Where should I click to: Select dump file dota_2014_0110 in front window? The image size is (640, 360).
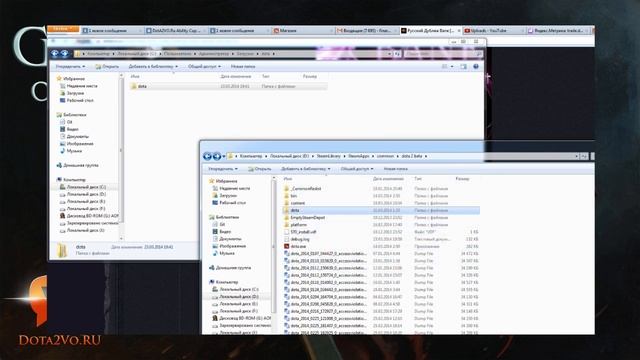[x=325, y=261]
